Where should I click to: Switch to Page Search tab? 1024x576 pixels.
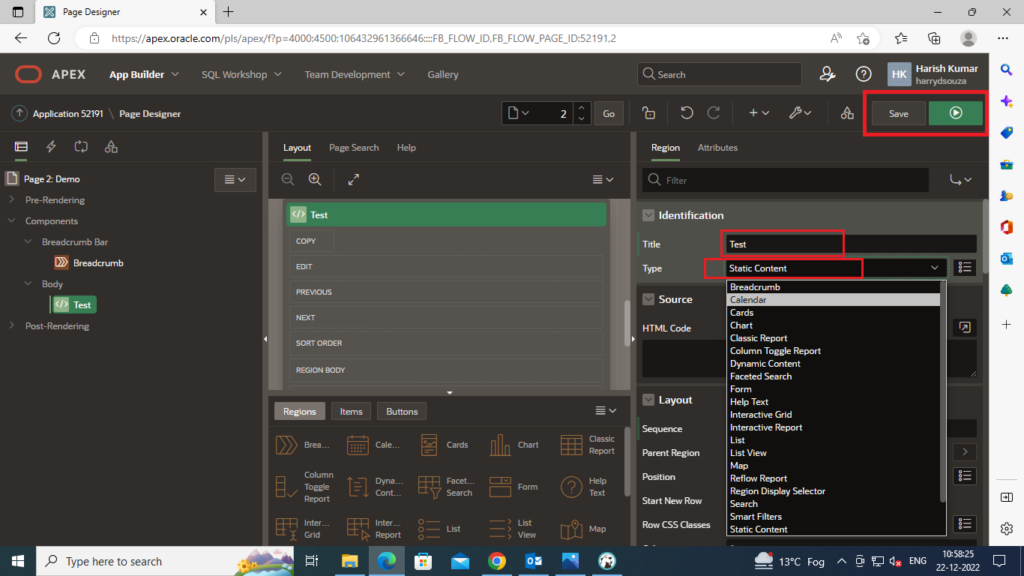tap(354, 147)
